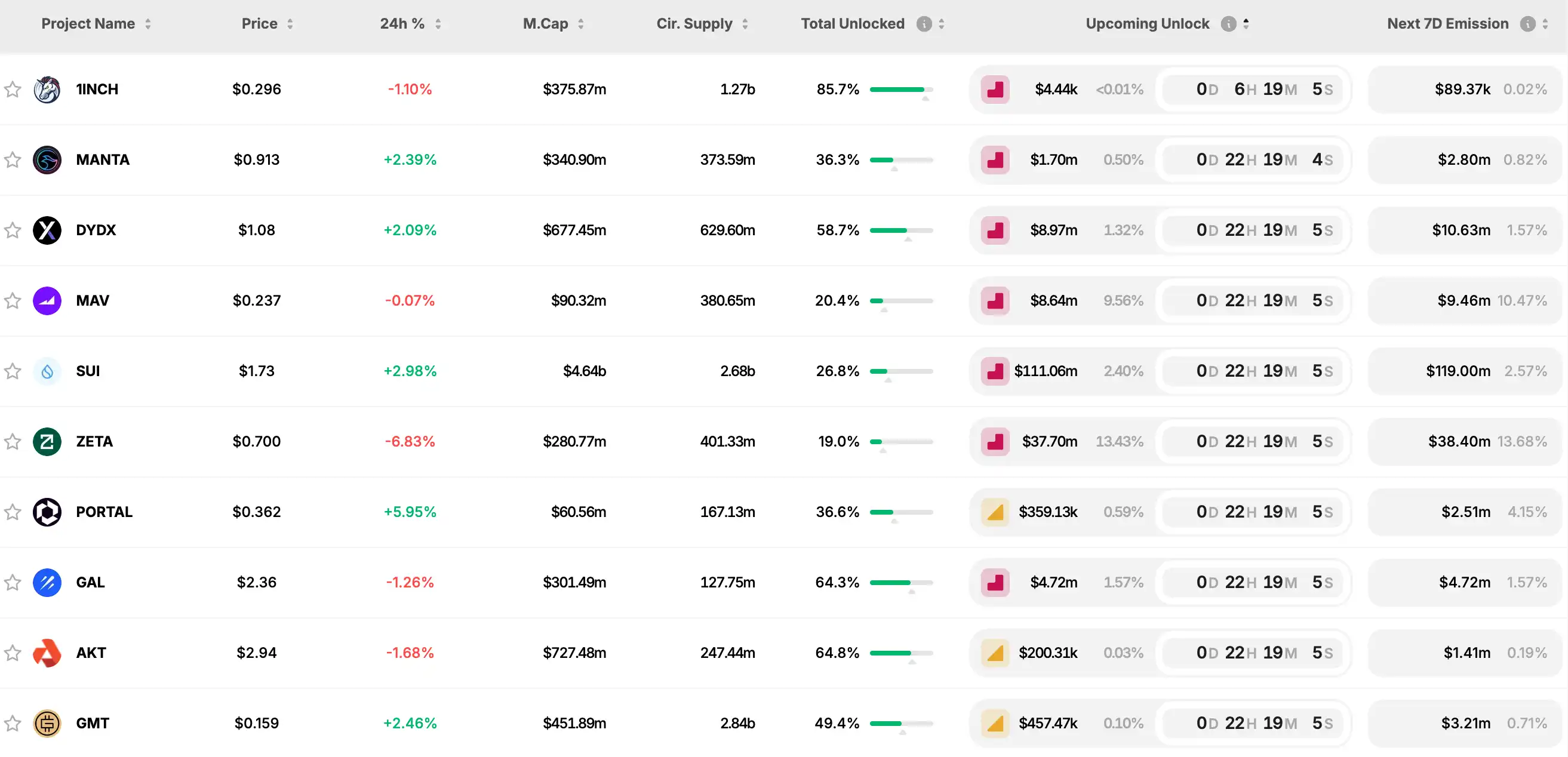
Task: Click the 1INCH unicorn logo icon
Action: [x=47, y=90]
